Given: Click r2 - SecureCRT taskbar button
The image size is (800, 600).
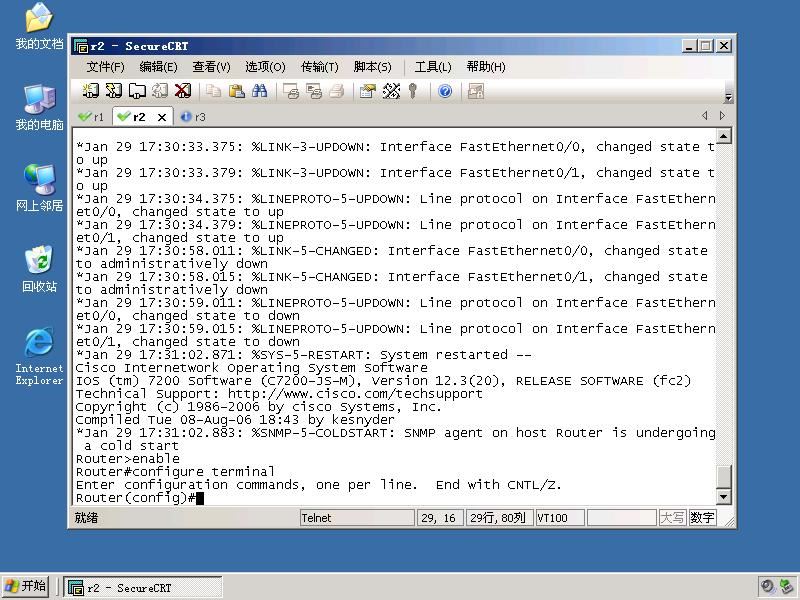Looking at the screenshot, I should pos(143,587).
